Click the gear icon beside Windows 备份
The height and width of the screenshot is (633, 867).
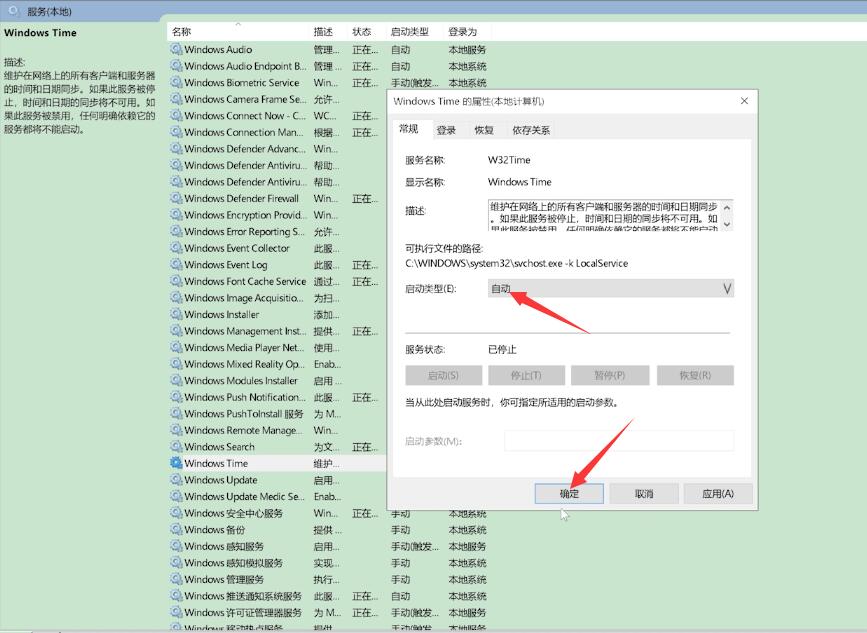pyautogui.click(x=176, y=529)
